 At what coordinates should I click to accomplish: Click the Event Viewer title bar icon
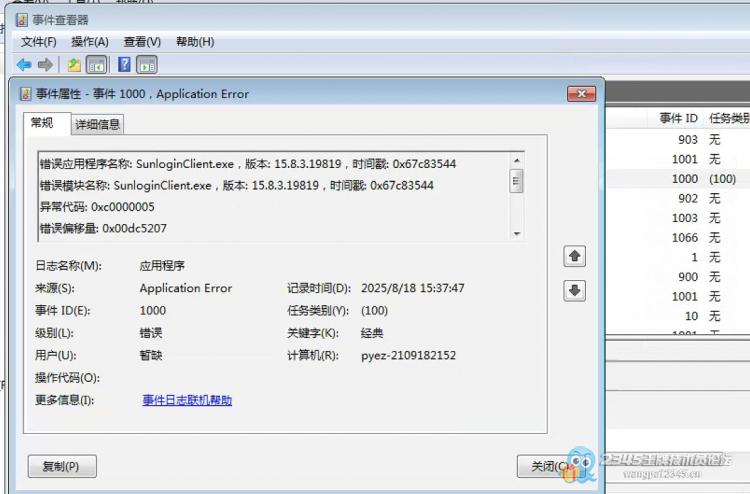pyautogui.click(x=22, y=20)
